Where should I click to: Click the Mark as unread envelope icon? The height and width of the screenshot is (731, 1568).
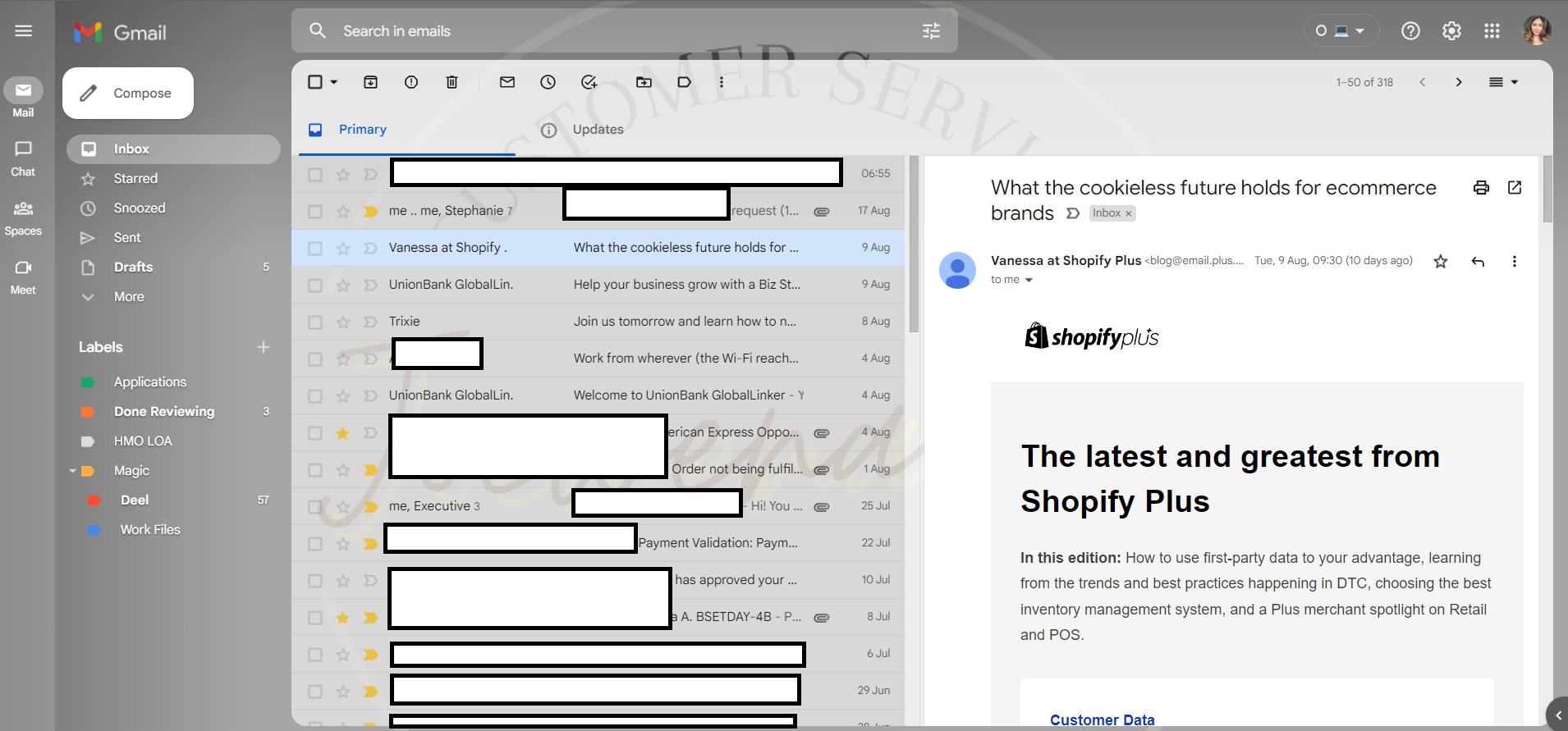click(507, 82)
